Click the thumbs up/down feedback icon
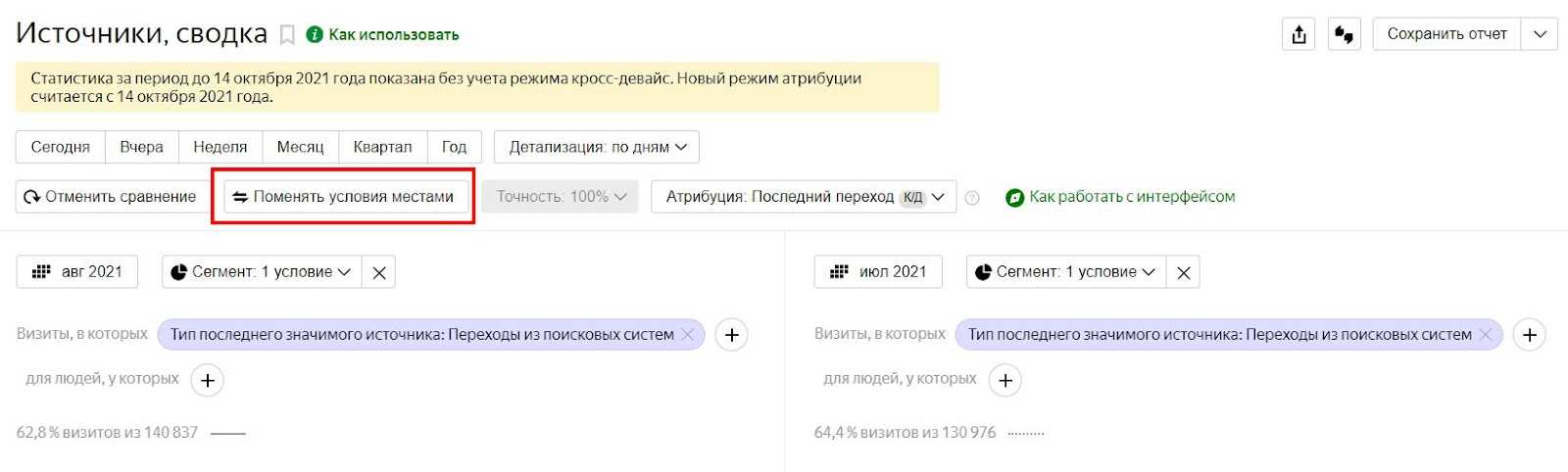 tap(1344, 34)
